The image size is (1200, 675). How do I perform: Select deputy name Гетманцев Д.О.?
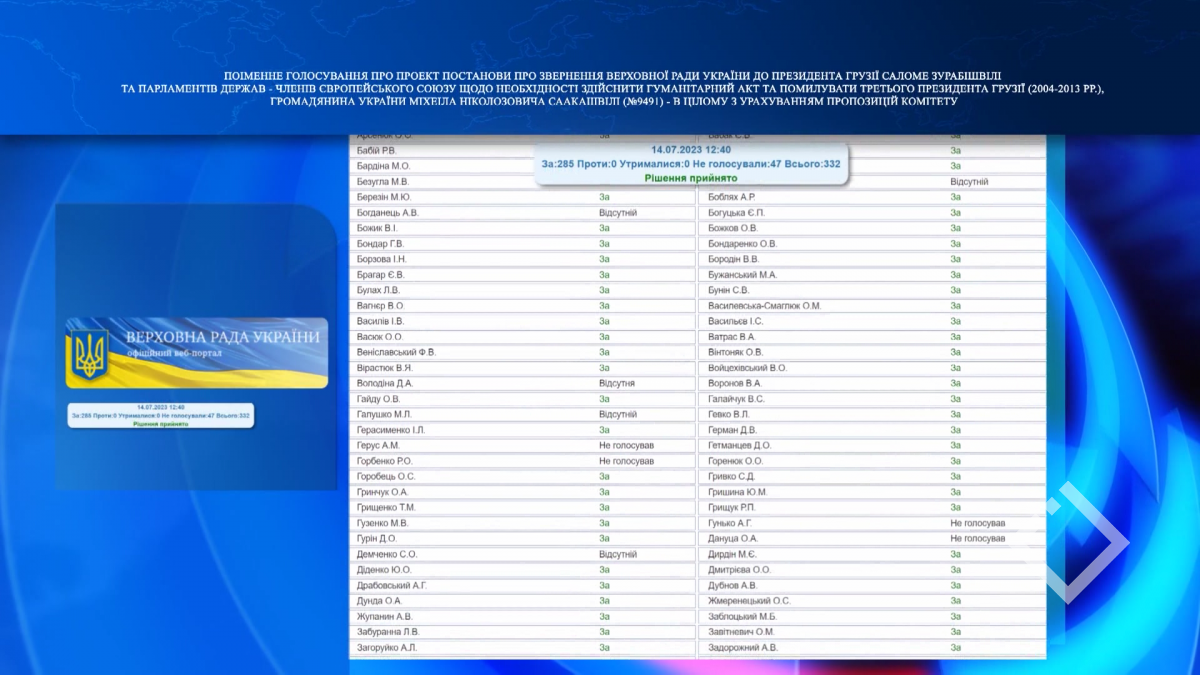pyautogui.click(x=739, y=445)
